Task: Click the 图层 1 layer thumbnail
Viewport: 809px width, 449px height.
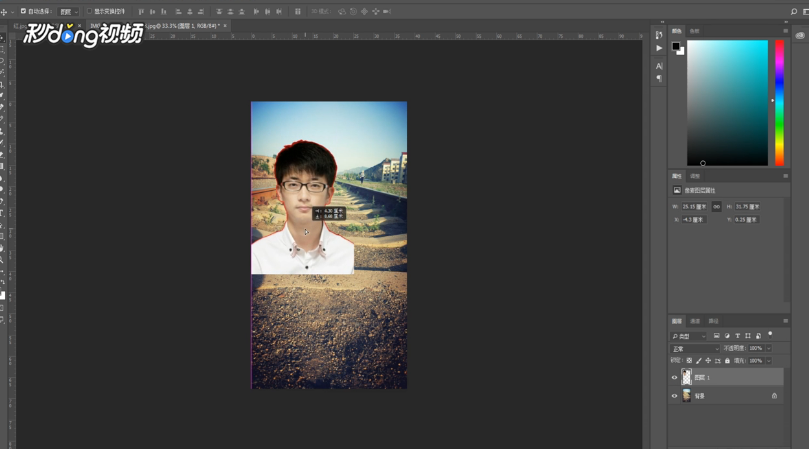Action: (x=686, y=377)
